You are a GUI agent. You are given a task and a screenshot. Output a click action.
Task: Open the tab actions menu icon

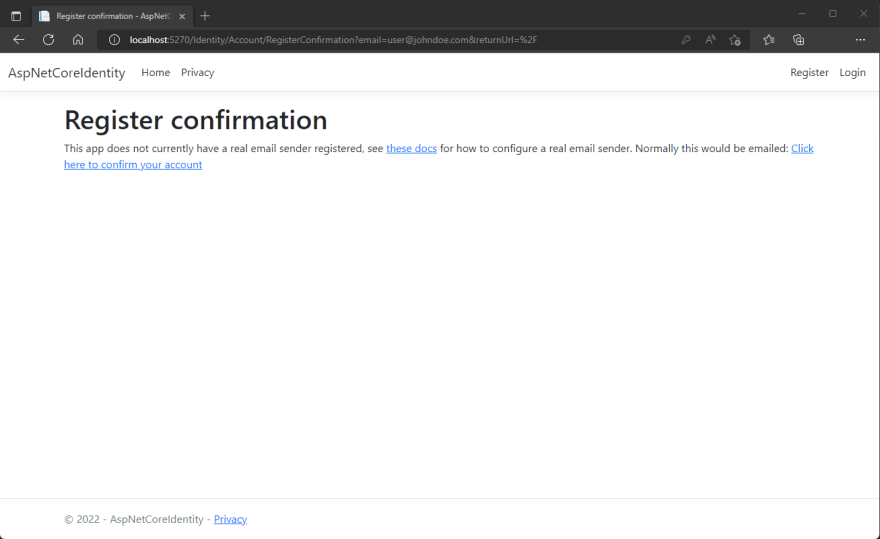coord(16,16)
